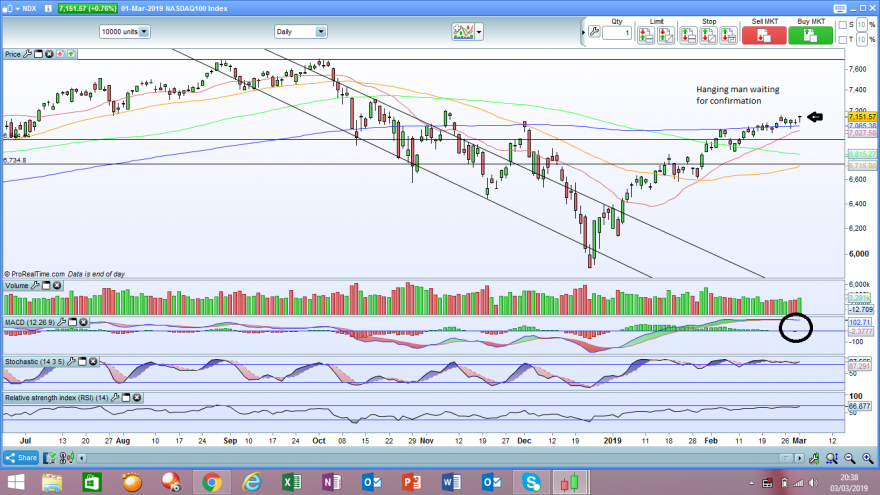
Task: Click the auto-fit zoom magnifier with arrows
Action: point(832,459)
